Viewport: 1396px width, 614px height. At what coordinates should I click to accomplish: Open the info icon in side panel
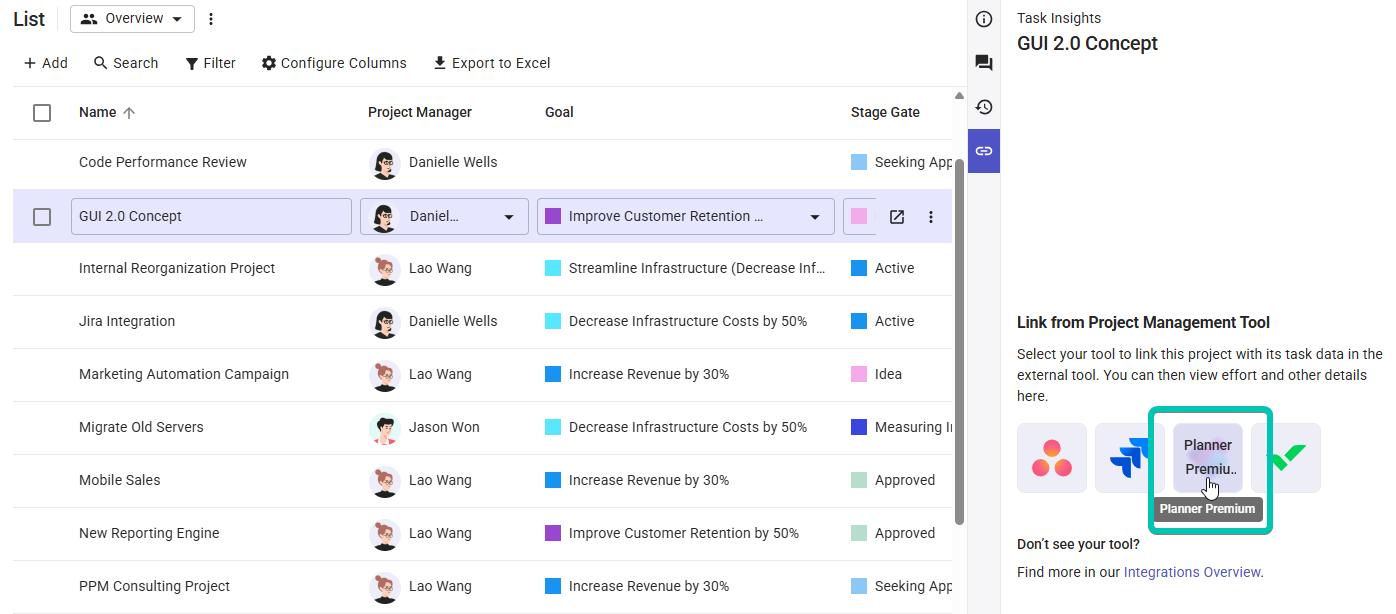click(x=984, y=19)
